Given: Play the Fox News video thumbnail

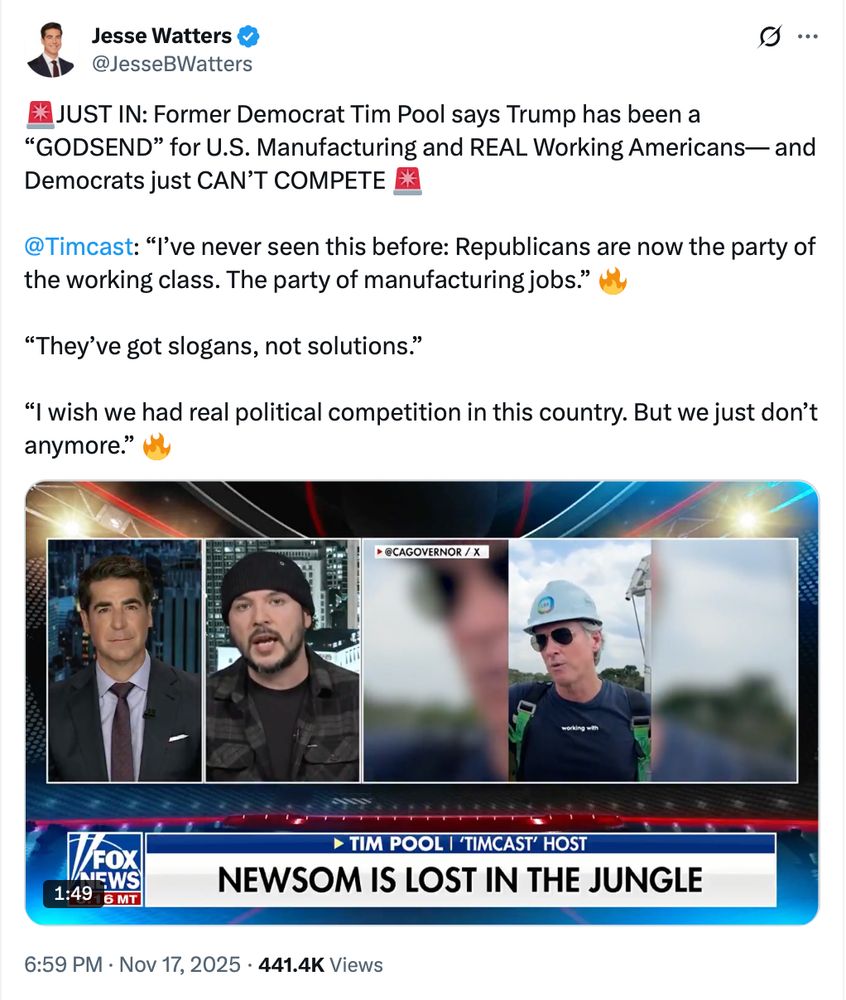Looking at the screenshot, I should [x=422, y=702].
